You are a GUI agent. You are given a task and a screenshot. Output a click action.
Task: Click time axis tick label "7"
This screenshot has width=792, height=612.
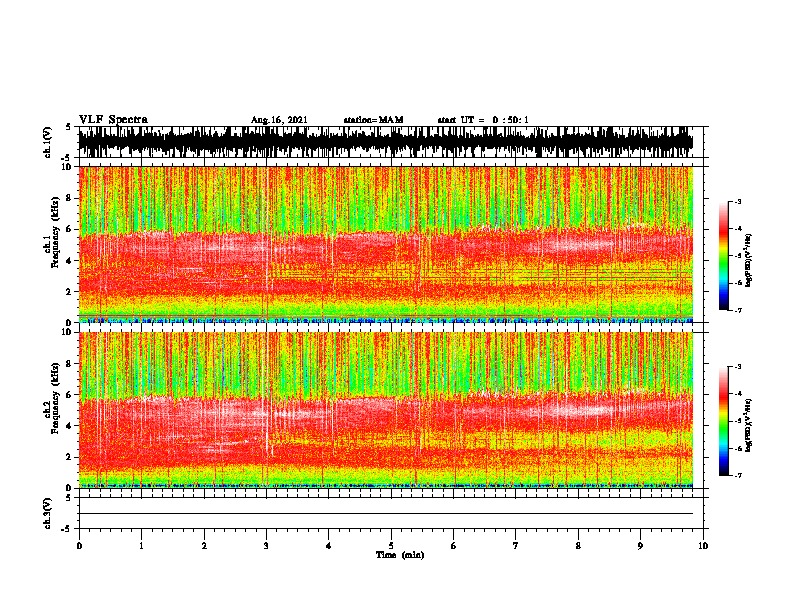pos(516,546)
